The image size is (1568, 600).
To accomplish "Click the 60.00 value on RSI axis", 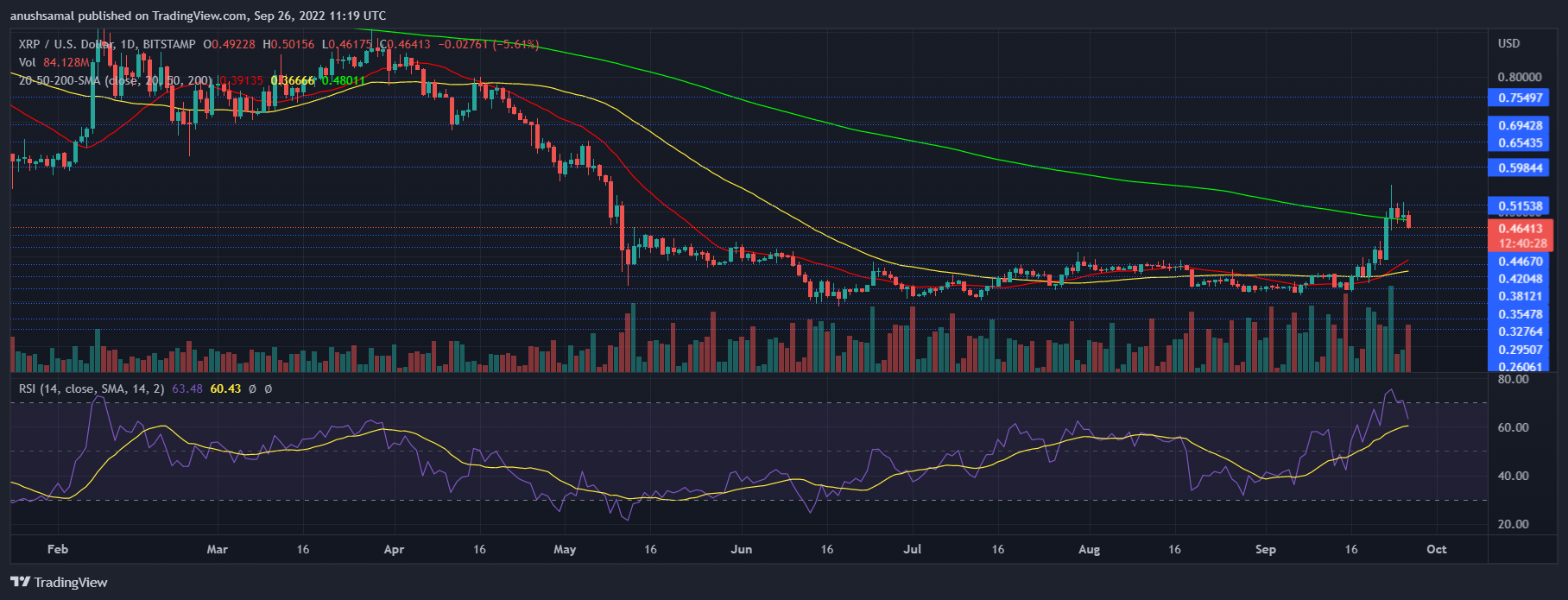I will [1514, 427].
